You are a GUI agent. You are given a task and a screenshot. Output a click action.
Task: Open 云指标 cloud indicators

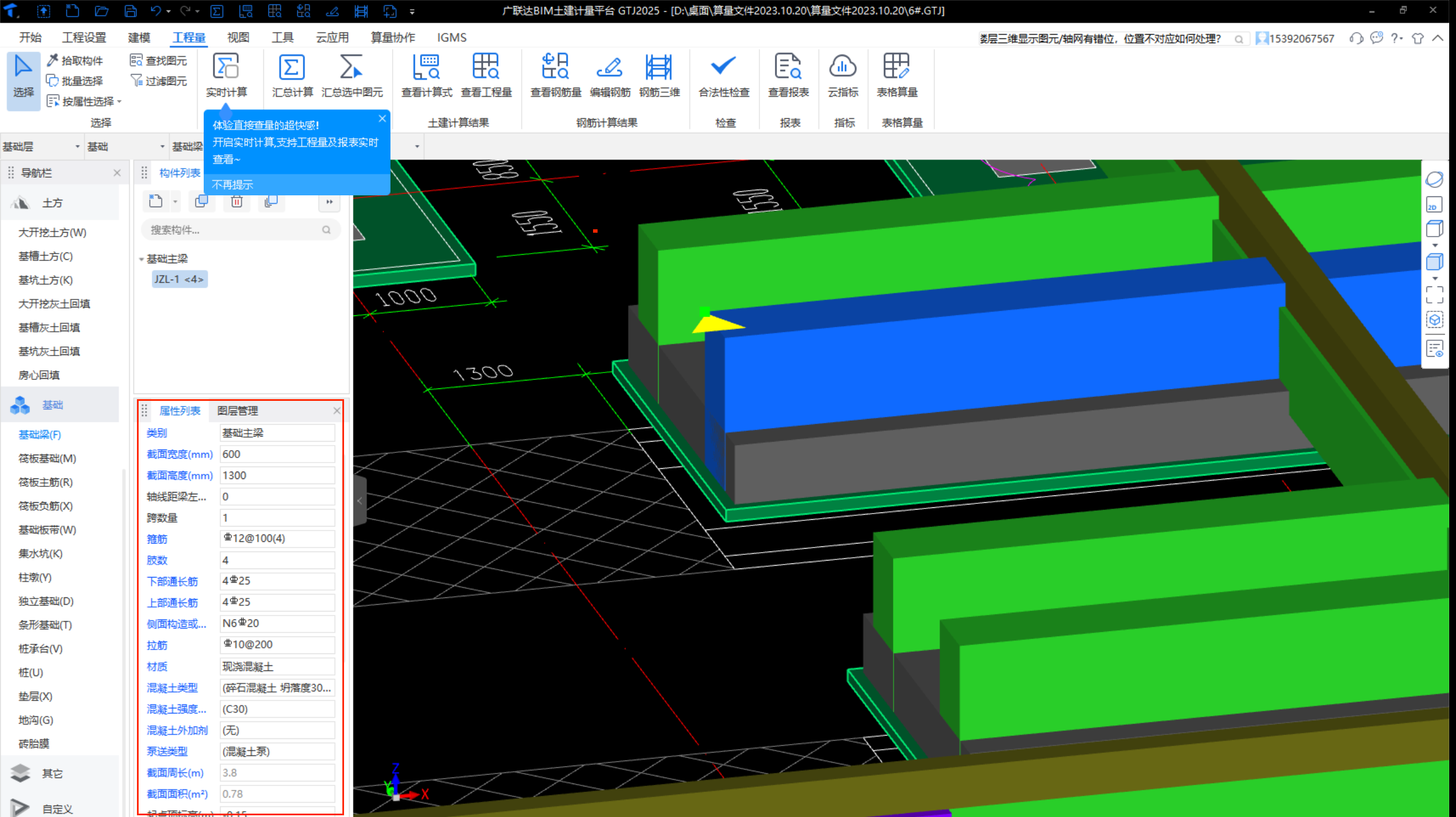pyautogui.click(x=843, y=76)
